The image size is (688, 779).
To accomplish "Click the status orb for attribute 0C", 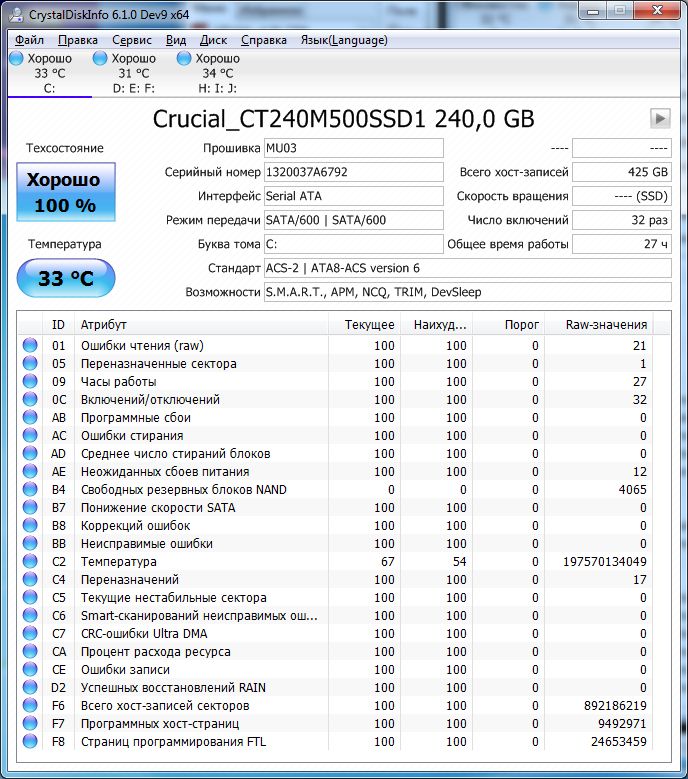I will click(30, 399).
